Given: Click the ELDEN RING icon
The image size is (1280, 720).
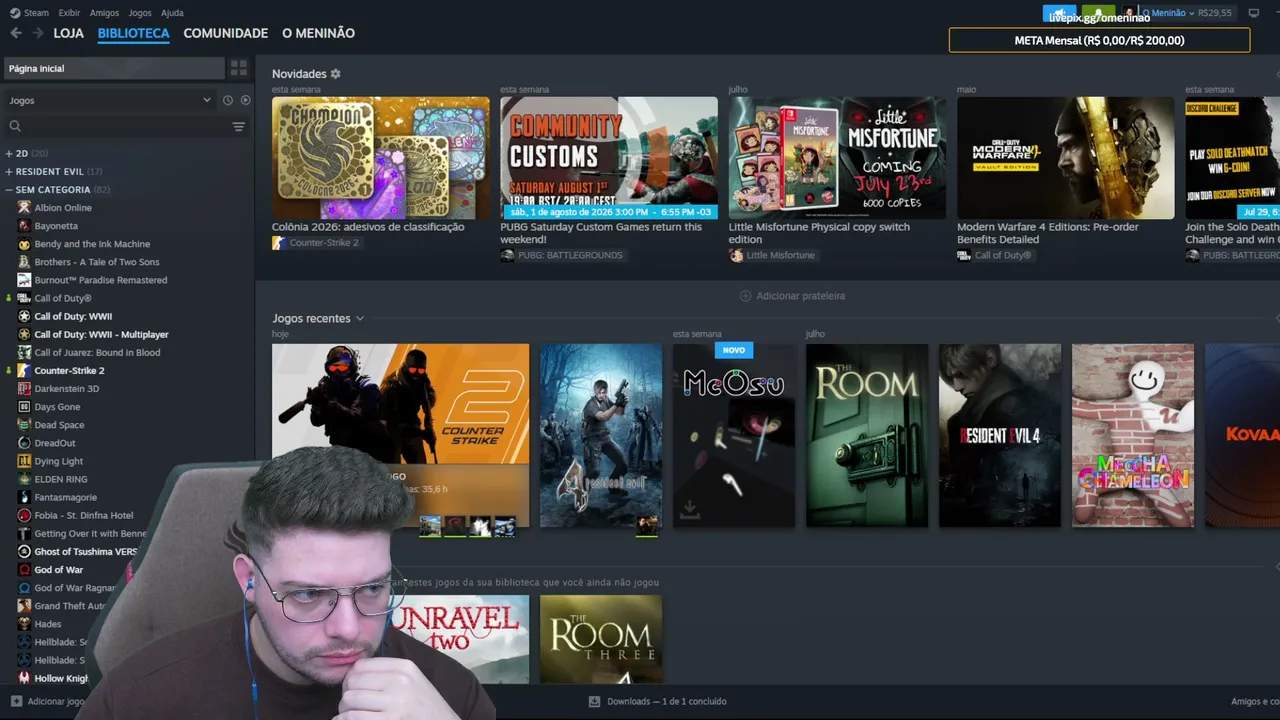Looking at the screenshot, I should pyautogui.click(x=25, y=479).
